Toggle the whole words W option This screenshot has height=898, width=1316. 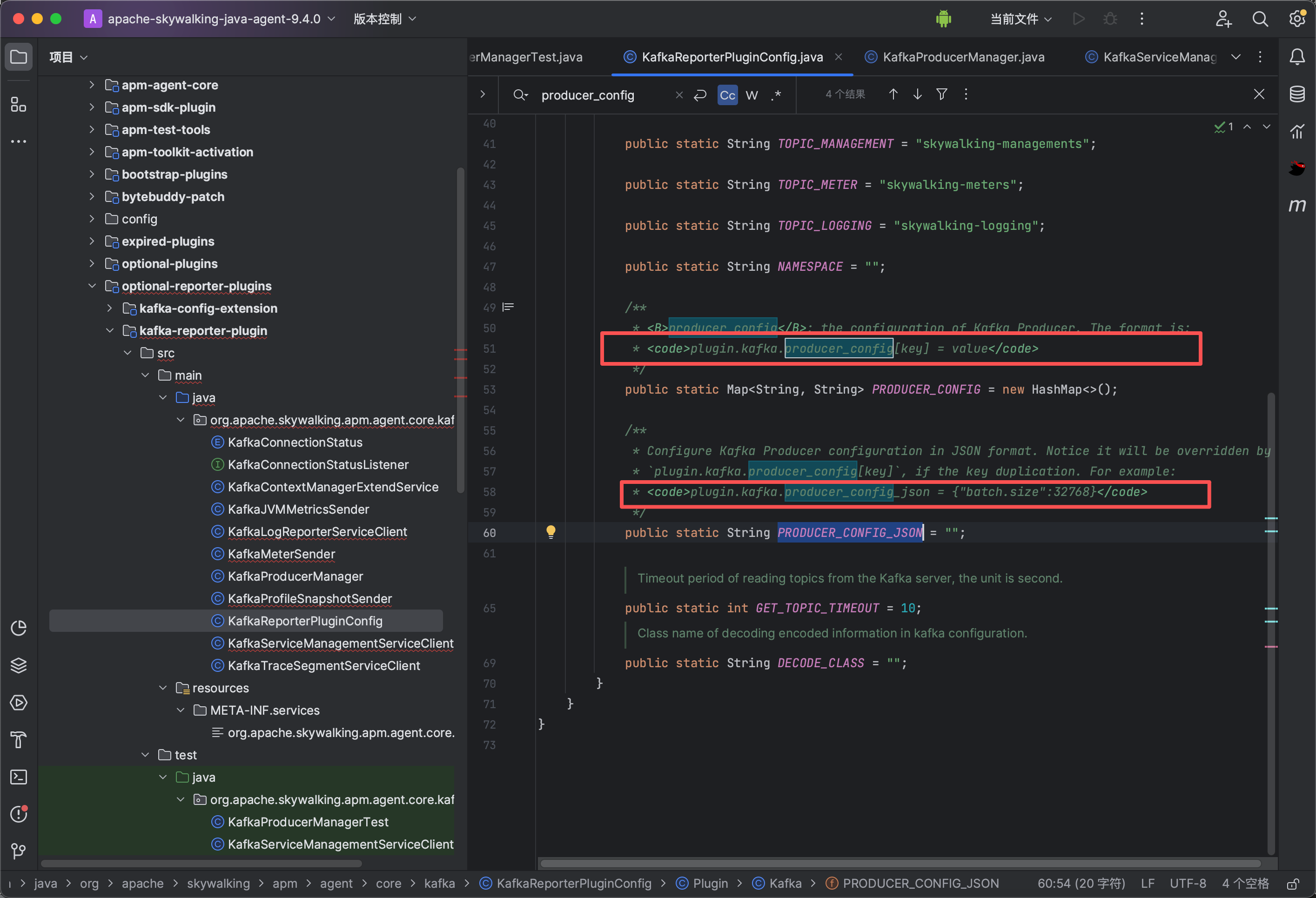(752, 95)
